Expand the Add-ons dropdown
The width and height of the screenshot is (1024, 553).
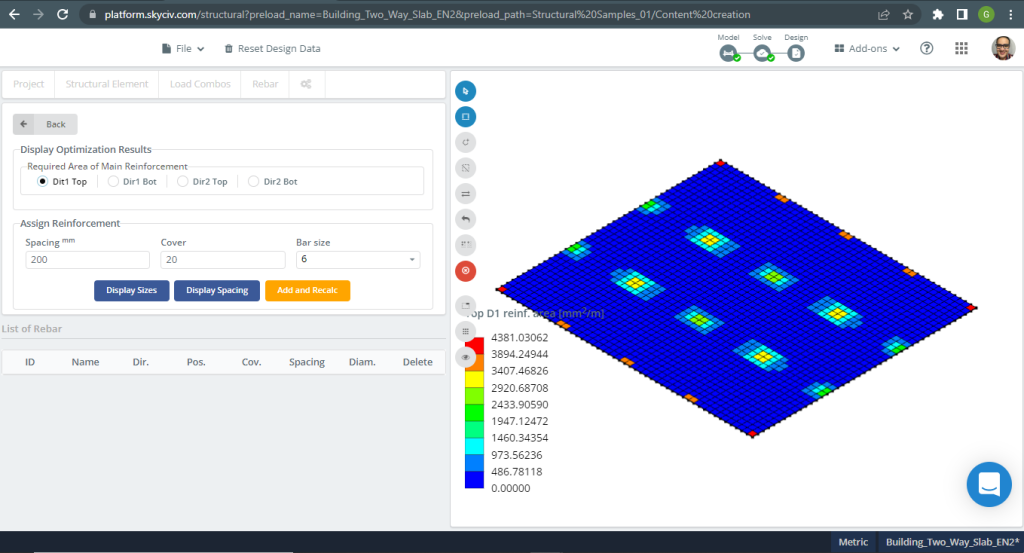click(867, 48)
